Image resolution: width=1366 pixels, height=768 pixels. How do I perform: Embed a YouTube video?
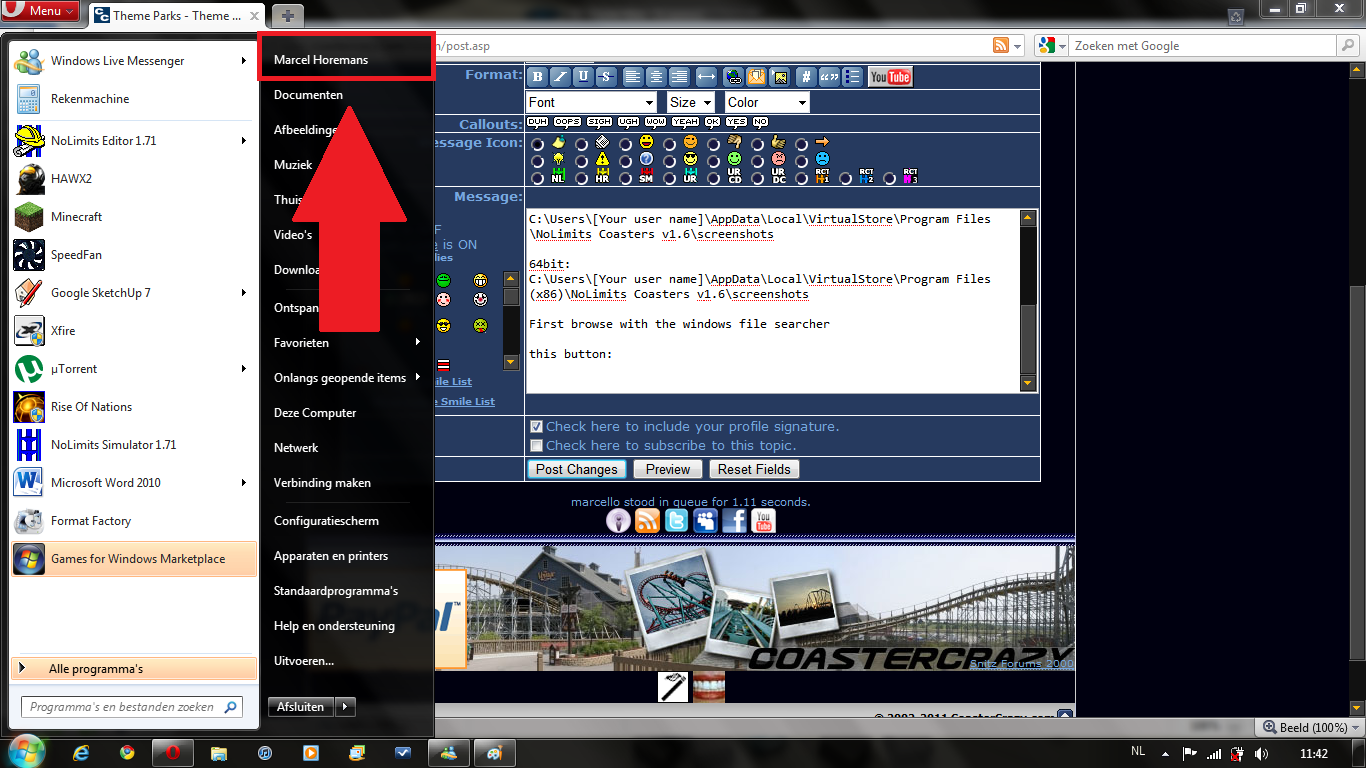coord(890,77)
